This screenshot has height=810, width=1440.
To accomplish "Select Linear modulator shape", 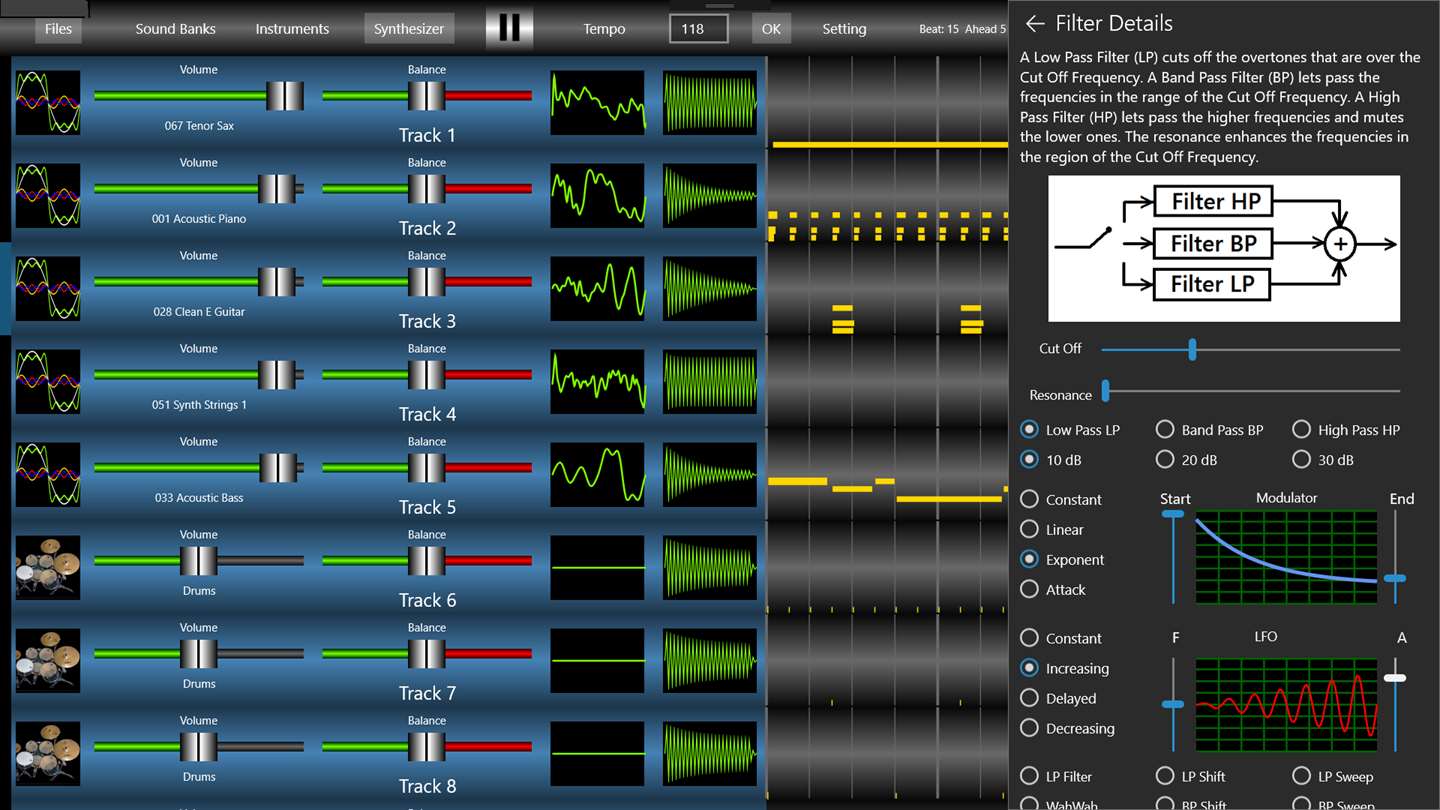I will click(1052, 530).
